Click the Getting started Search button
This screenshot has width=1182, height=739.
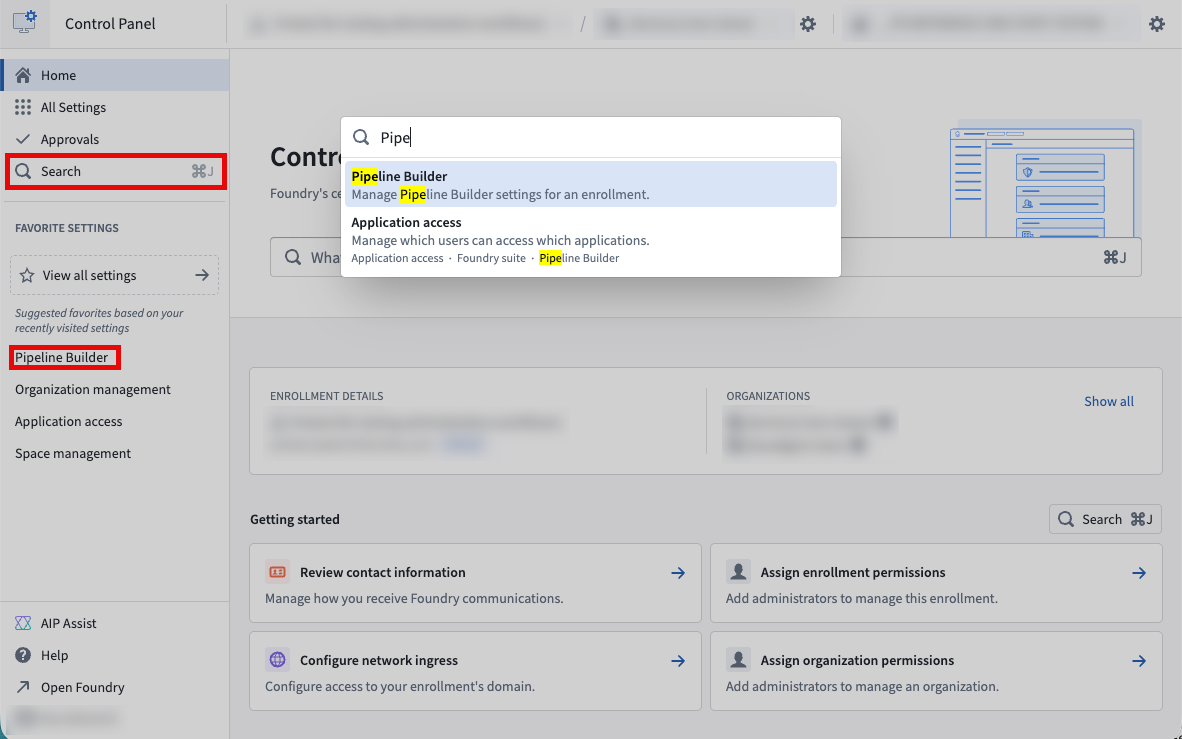coord(1105,519)
